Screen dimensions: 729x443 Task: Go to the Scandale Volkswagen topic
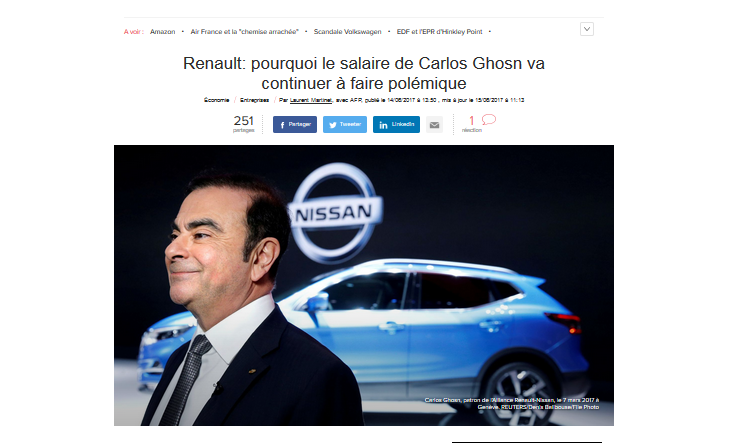click(347, 32)
